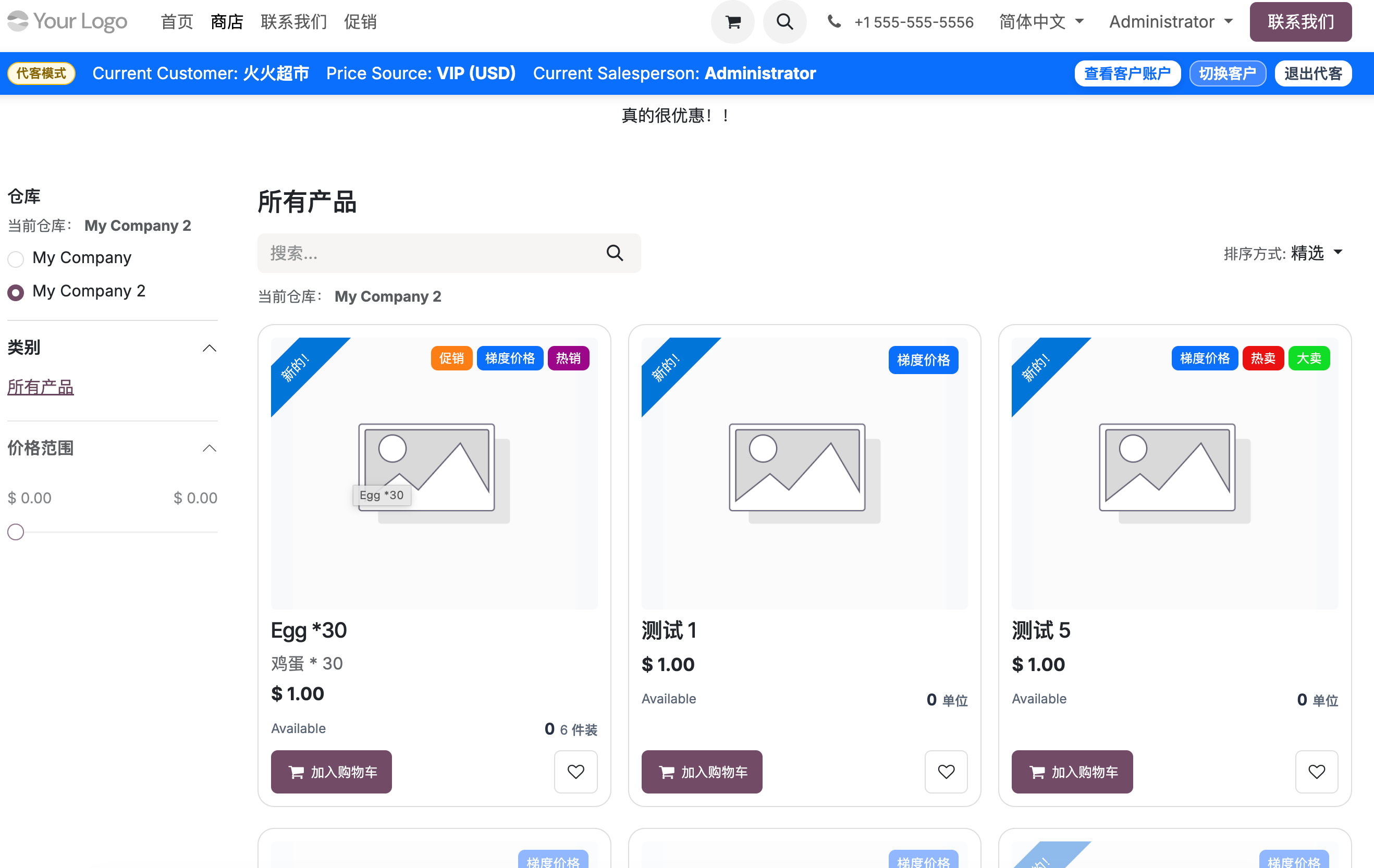Click the 新的! ribbon on Egg *30
This screenshot has width=1374, height=868.
[296, 367]
